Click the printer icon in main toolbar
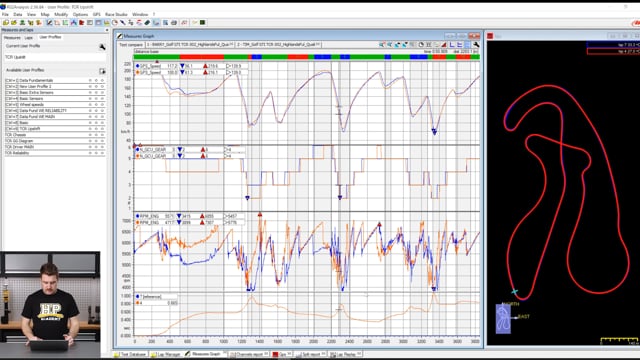The height and width of the screenshot is (360, 640). [173, 23]
